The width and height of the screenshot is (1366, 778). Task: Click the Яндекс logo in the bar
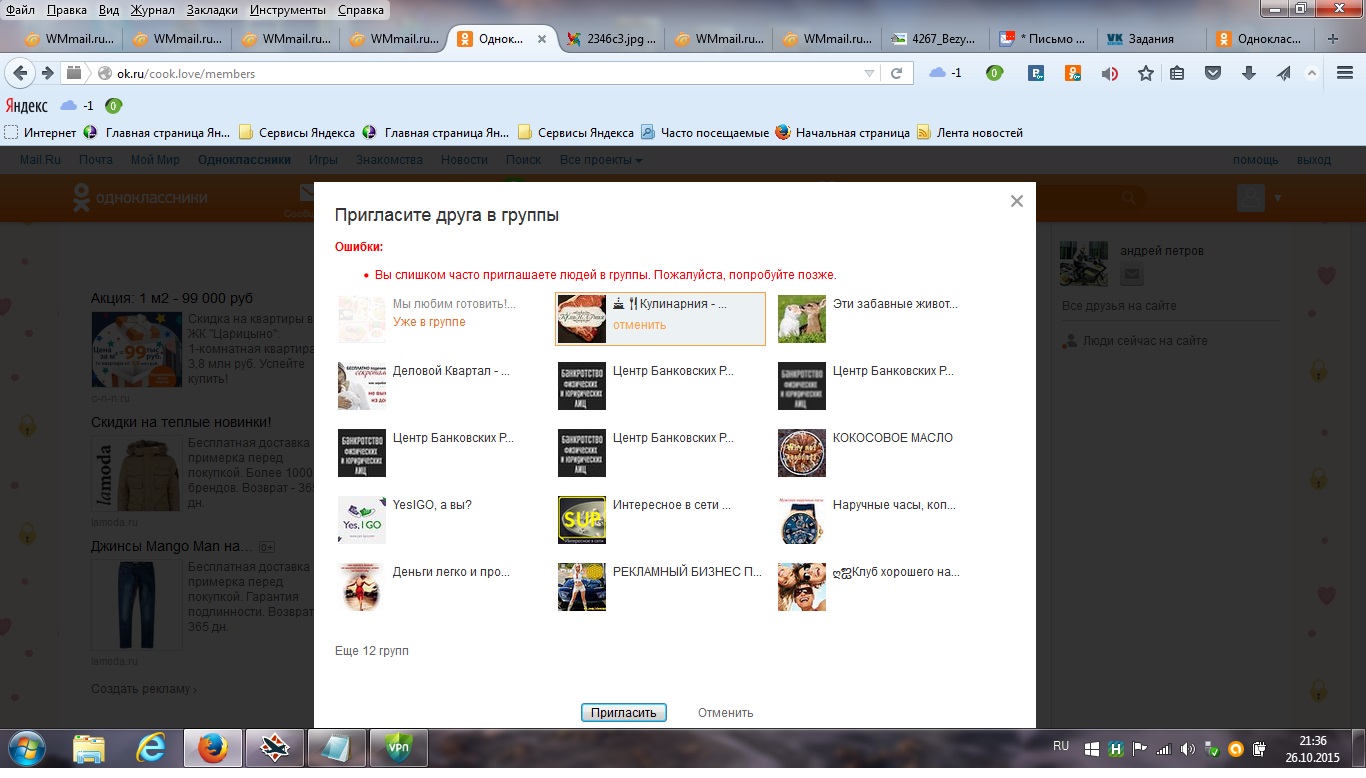27,106
